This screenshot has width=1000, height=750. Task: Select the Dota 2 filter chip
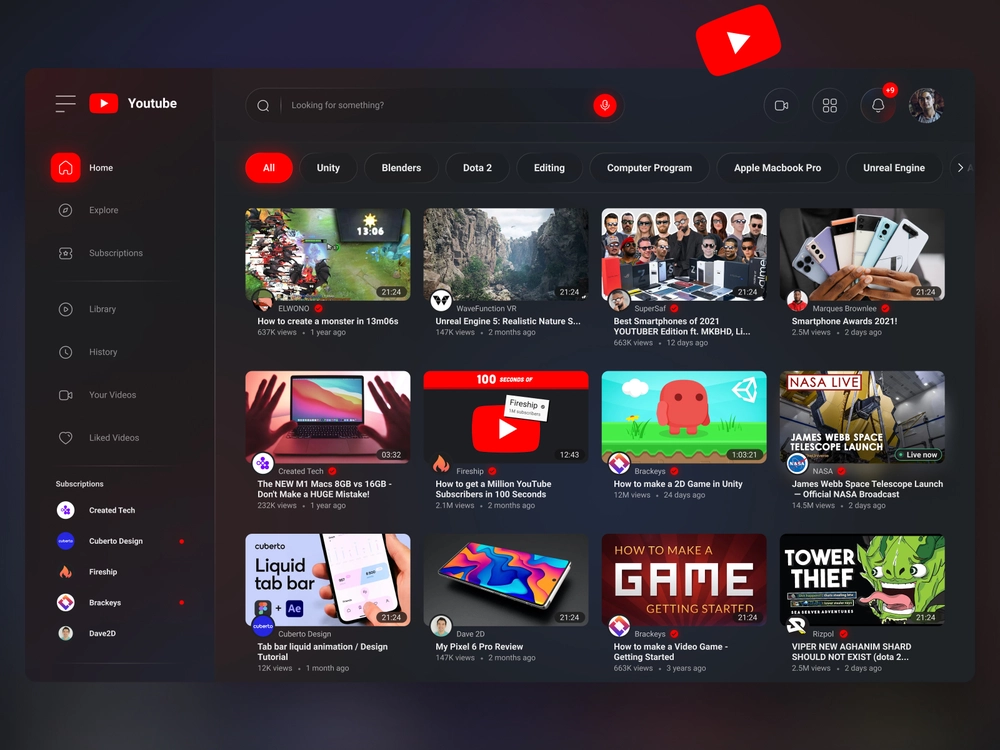click(x=477, y=168)
